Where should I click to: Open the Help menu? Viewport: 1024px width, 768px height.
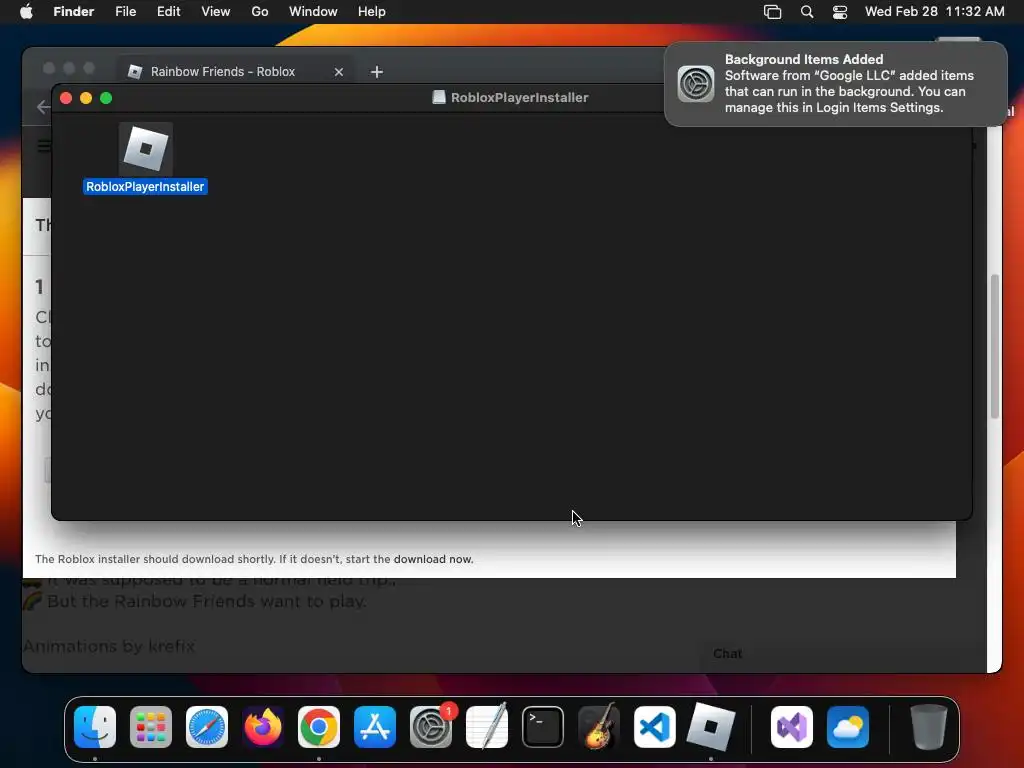372,12
